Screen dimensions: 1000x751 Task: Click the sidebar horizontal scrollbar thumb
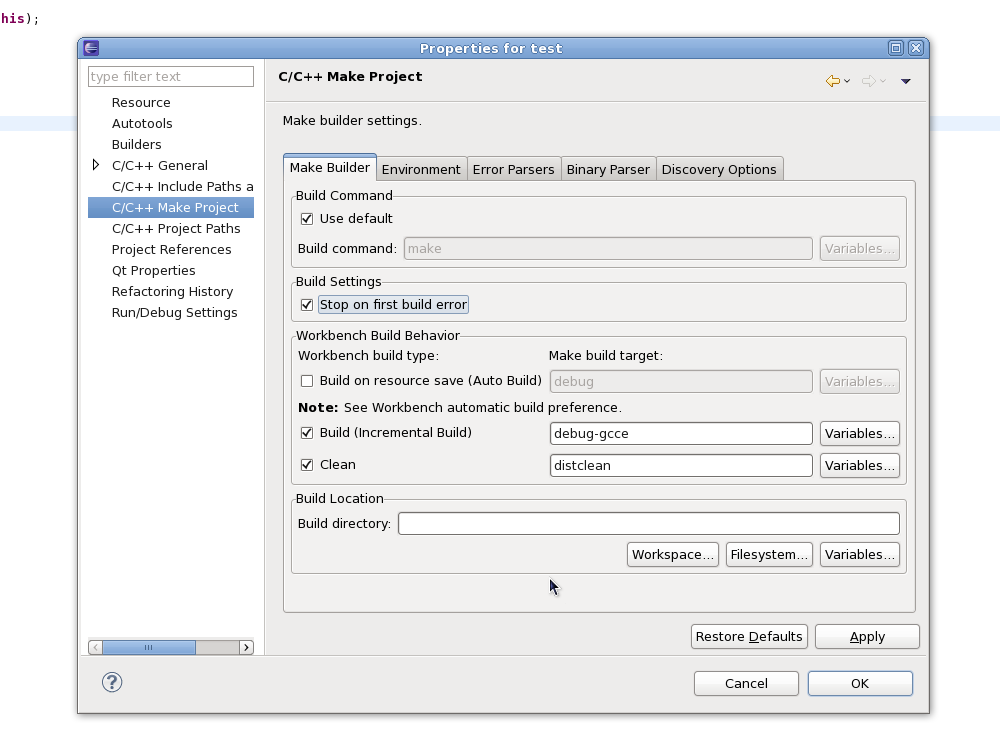[149, 647]
